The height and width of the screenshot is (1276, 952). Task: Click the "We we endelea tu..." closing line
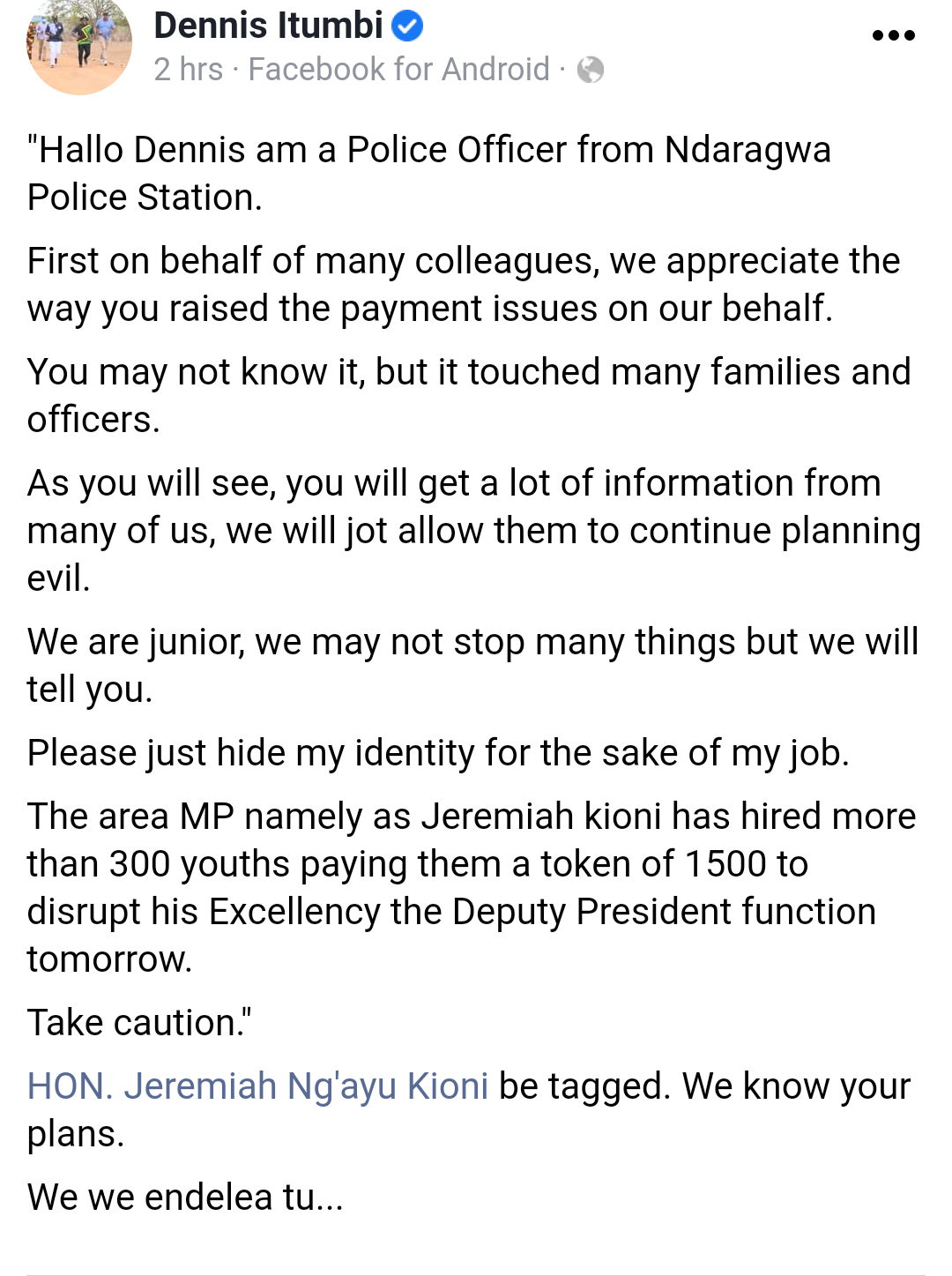pos(185,1198)
